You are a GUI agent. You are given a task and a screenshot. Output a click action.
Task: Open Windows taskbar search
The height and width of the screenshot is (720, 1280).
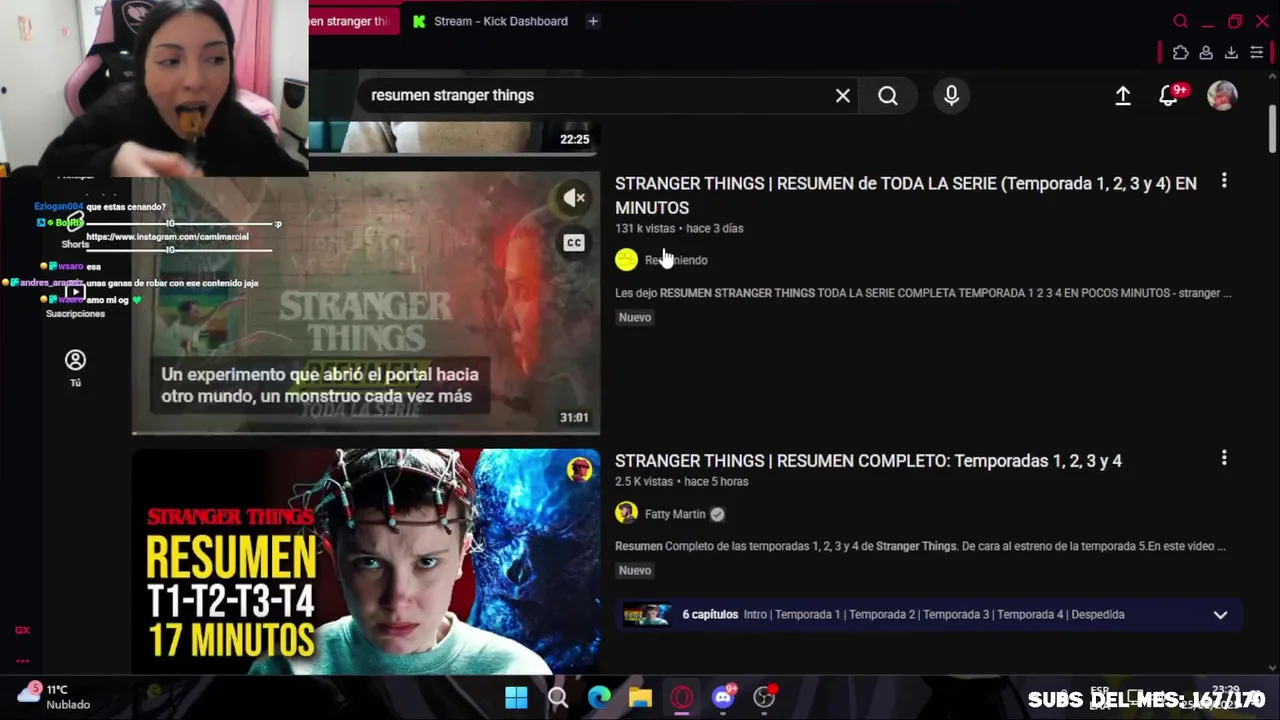pos(558,697)
